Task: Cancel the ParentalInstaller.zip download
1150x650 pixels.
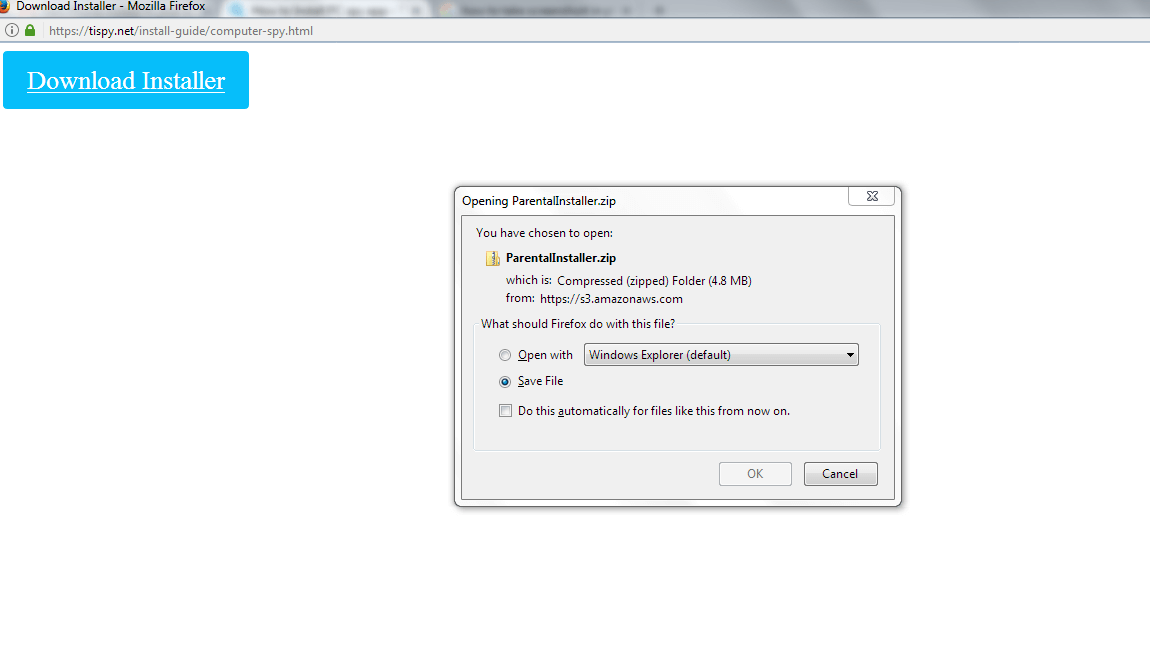Action: [x=840, y=474]
